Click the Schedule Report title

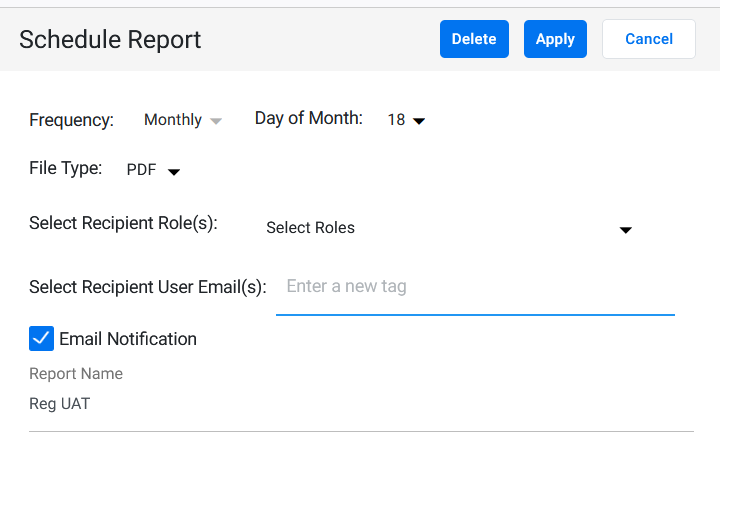110,40
